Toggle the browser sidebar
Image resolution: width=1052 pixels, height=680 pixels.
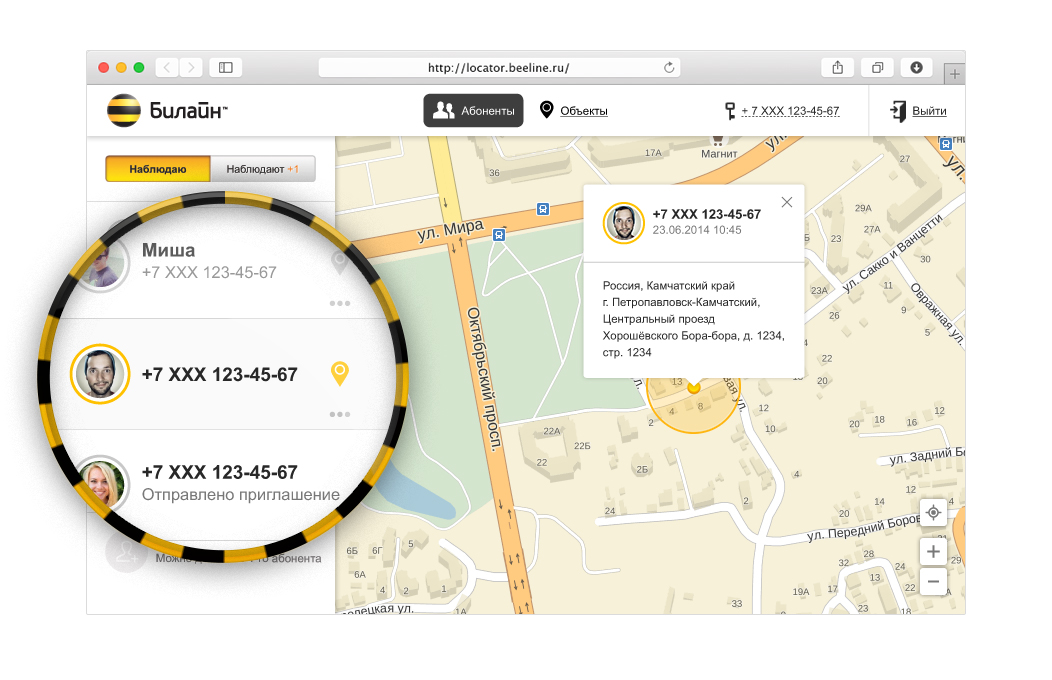click(226, 68)
